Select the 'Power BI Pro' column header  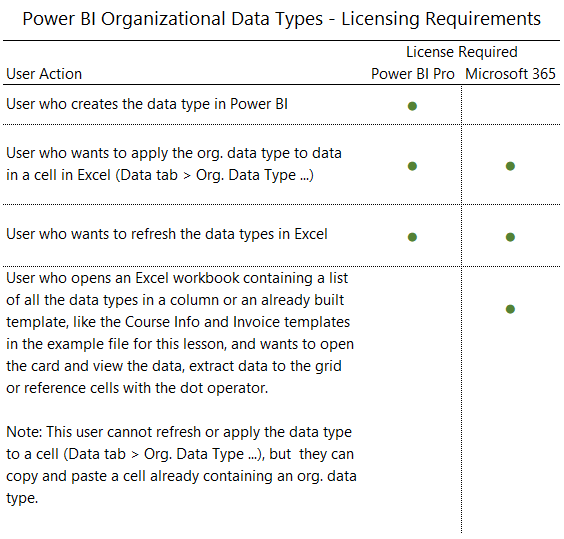click(413, 74)
